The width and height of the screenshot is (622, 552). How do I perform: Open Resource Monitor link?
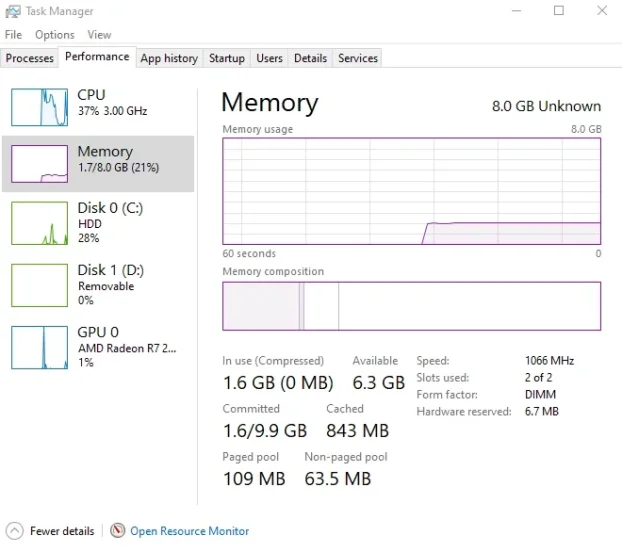(x=189, y=531)
